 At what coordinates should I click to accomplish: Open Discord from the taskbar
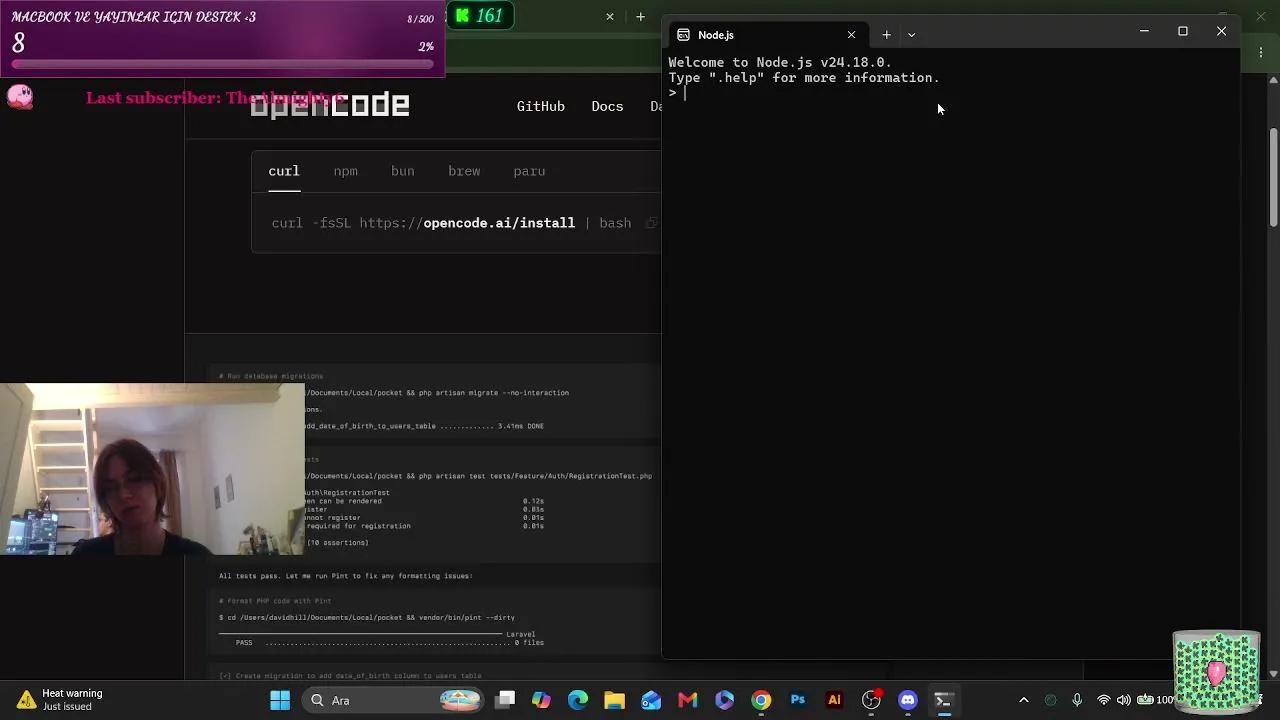pyautogui.click(x=908, y=700)
